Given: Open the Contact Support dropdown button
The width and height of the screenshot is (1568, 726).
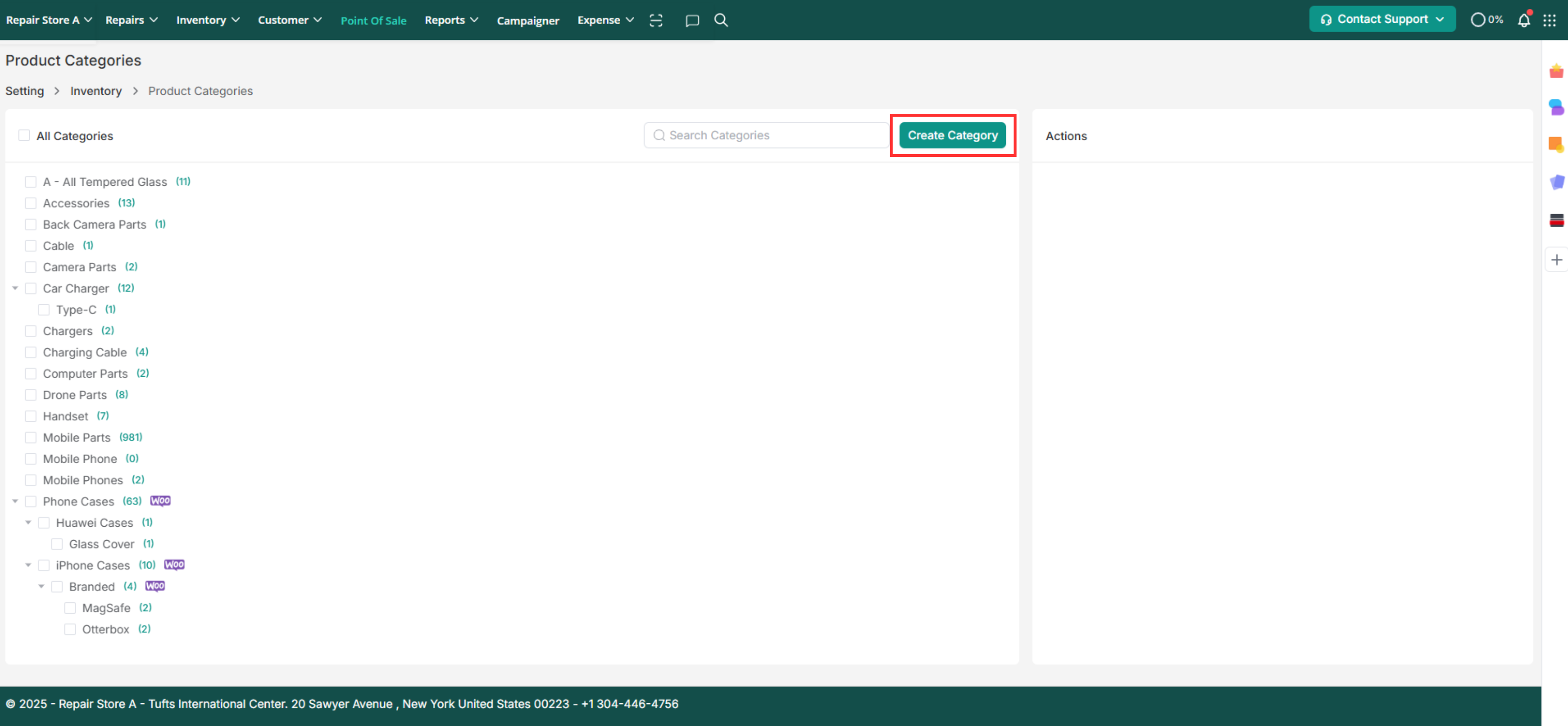Looking at the screenshot, I should [x=1382, y=20].
